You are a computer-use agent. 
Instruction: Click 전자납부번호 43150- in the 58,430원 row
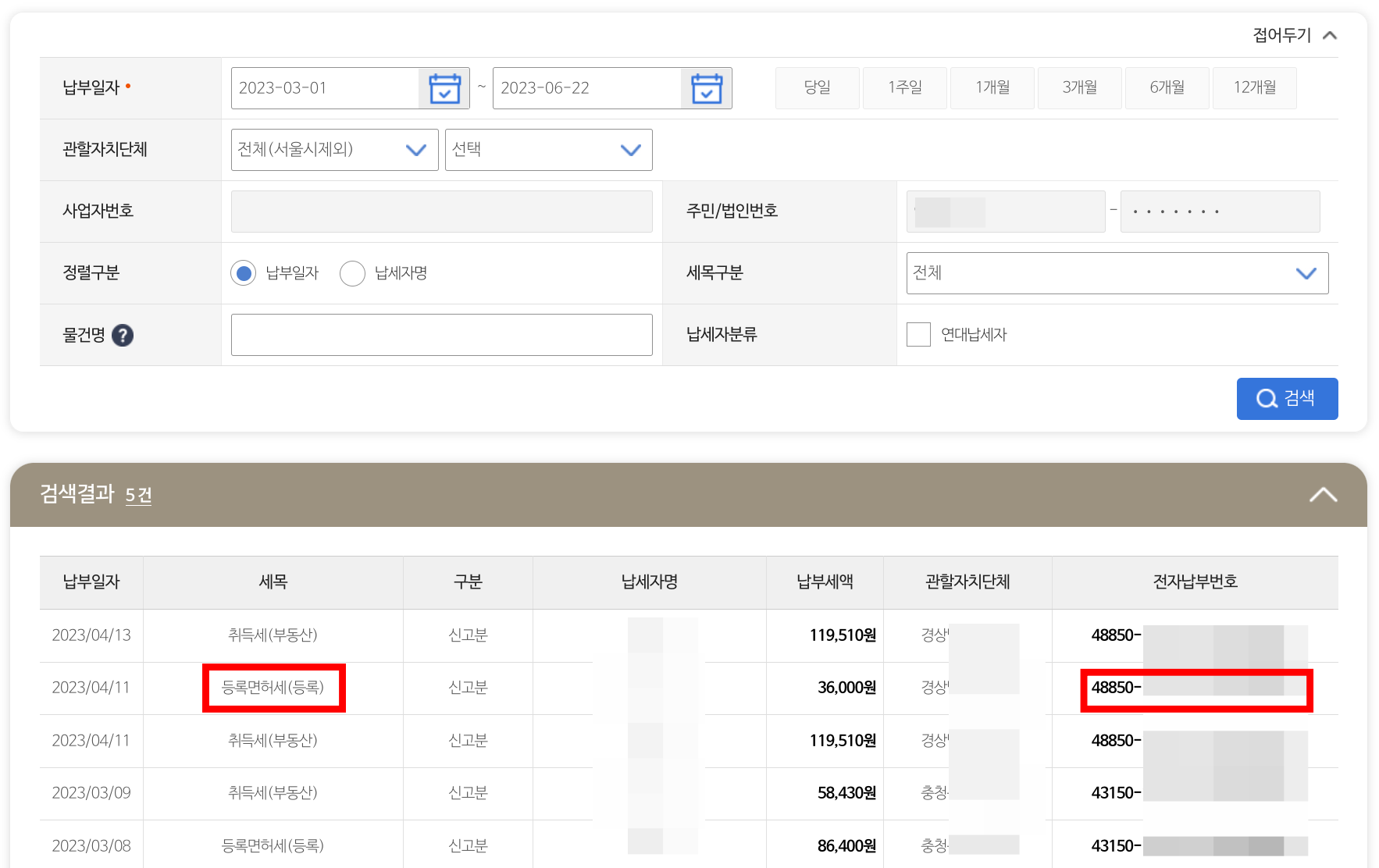tap(1117, 793)
